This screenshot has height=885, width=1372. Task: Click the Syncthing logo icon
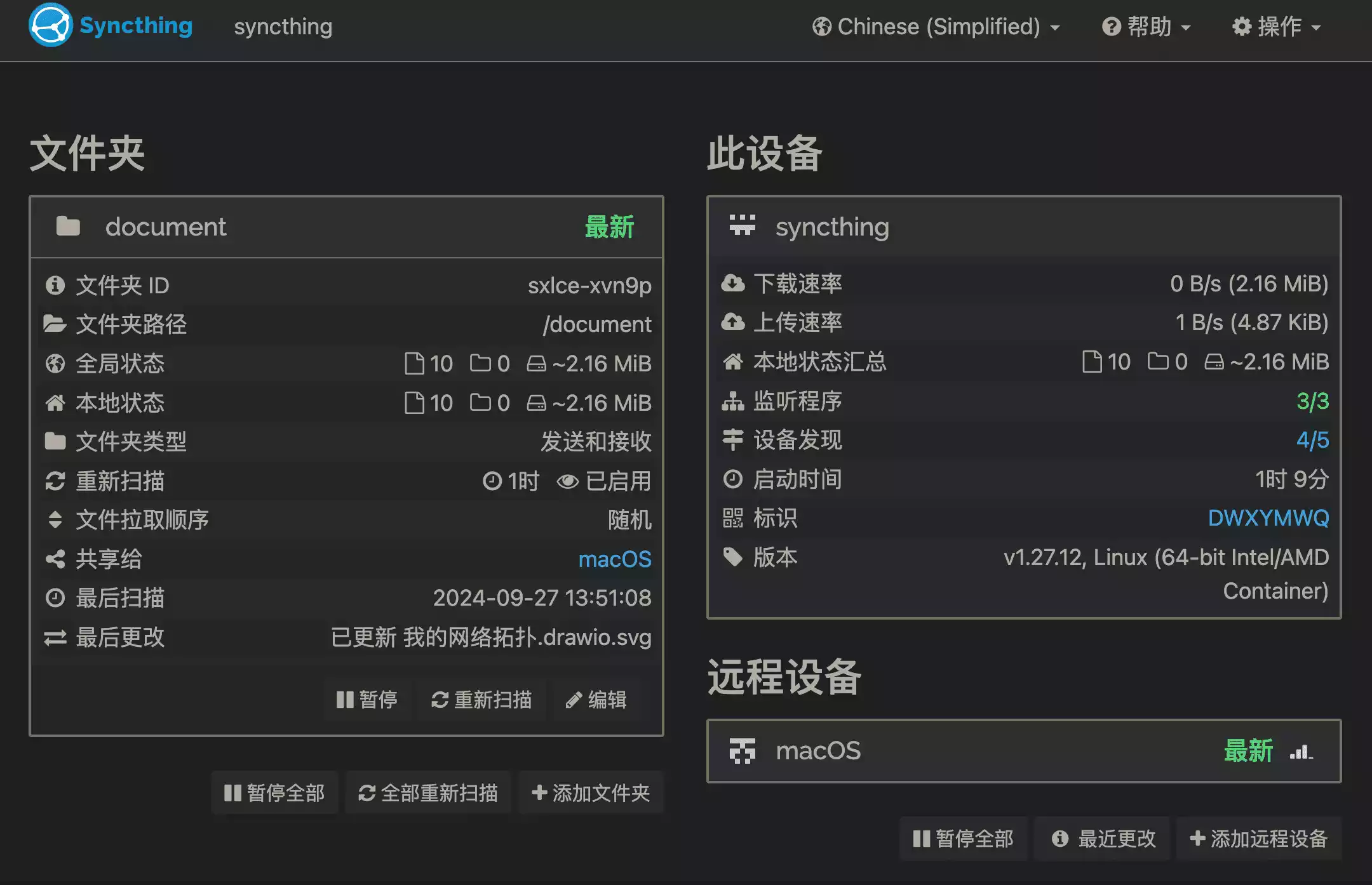50,25
